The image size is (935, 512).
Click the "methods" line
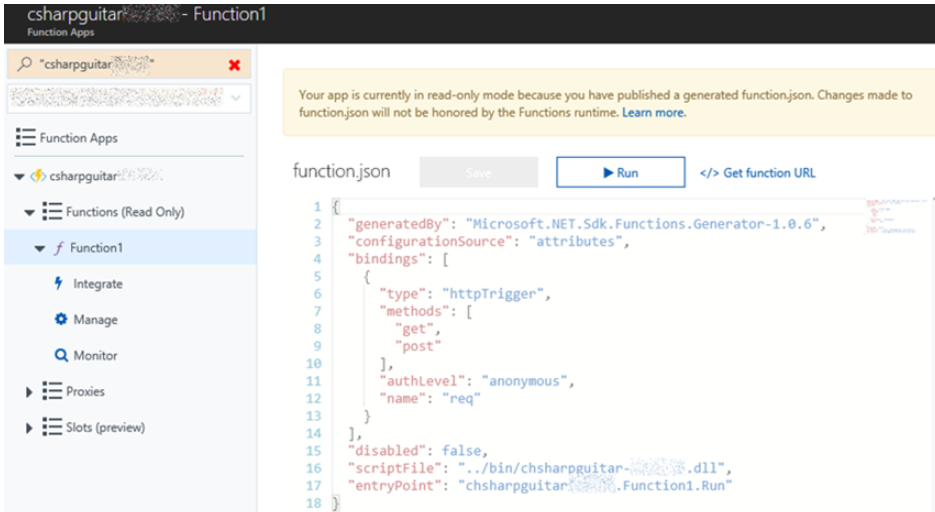click(425, 312)
